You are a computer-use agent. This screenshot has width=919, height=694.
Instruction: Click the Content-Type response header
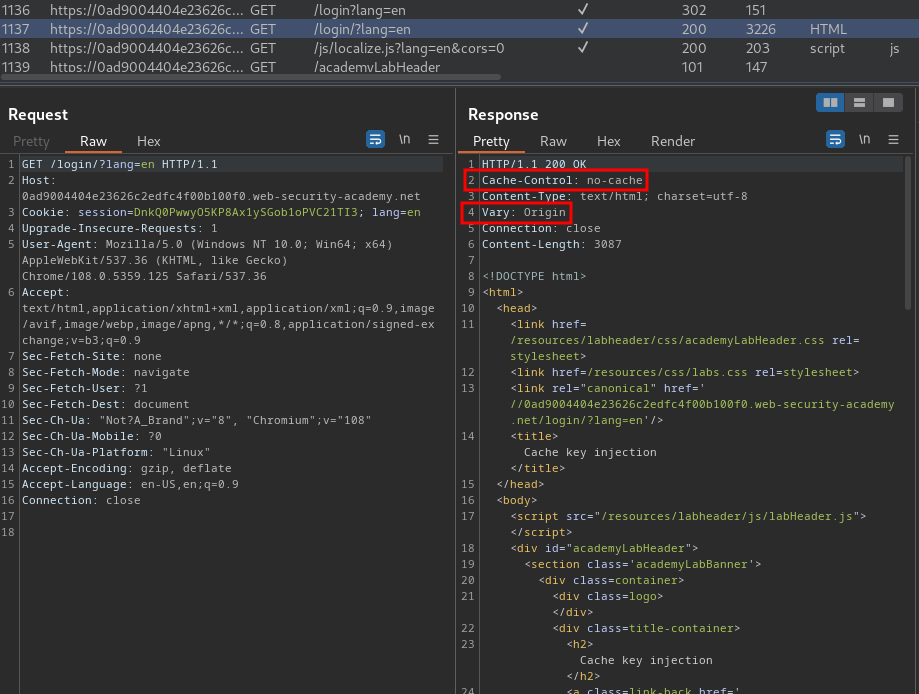615,196
